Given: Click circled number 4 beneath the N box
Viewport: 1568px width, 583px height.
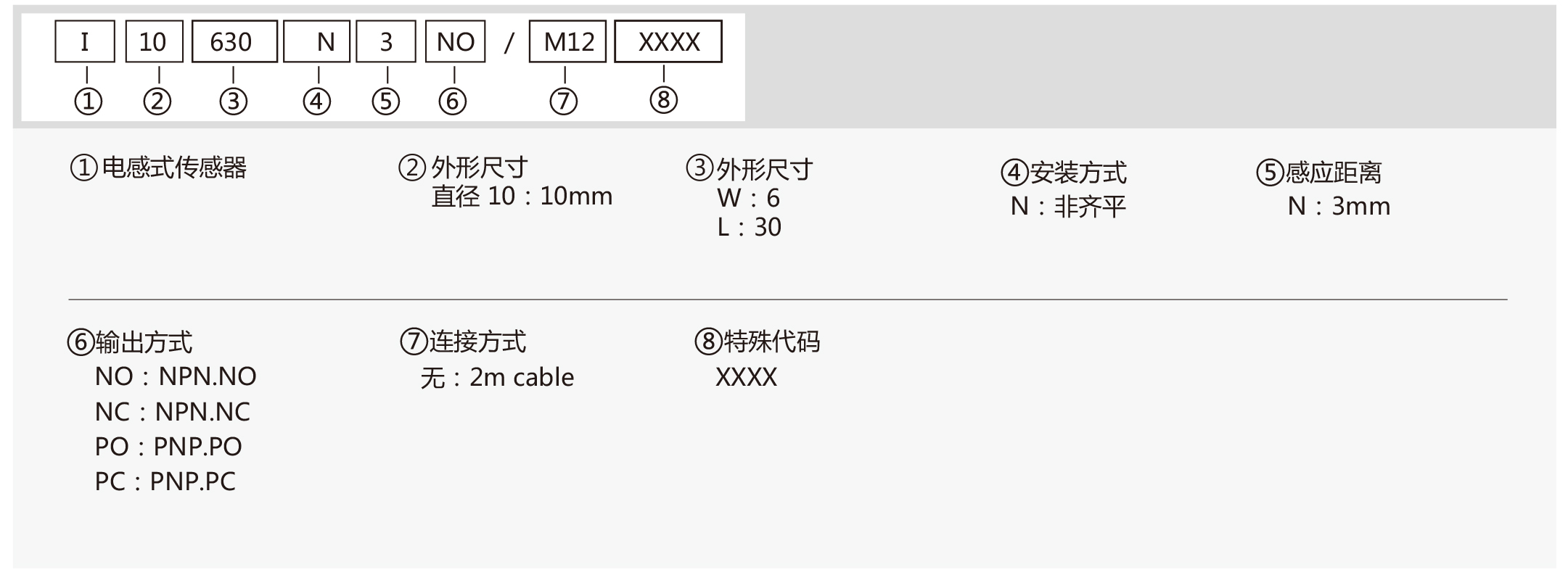Looking at the screenshot, I should 317,102.
